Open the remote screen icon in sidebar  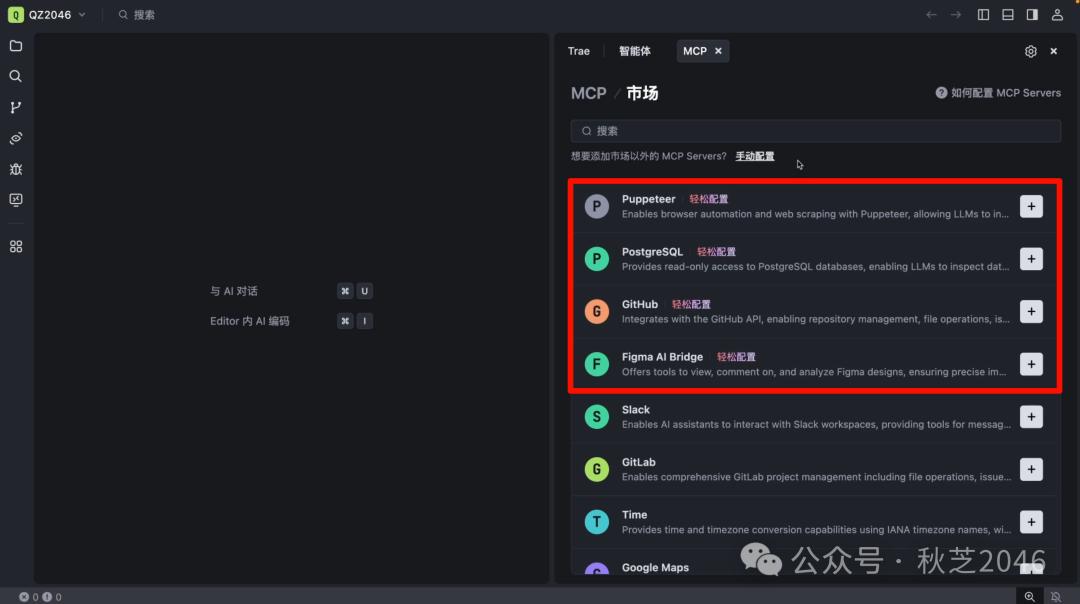(16, 200)
